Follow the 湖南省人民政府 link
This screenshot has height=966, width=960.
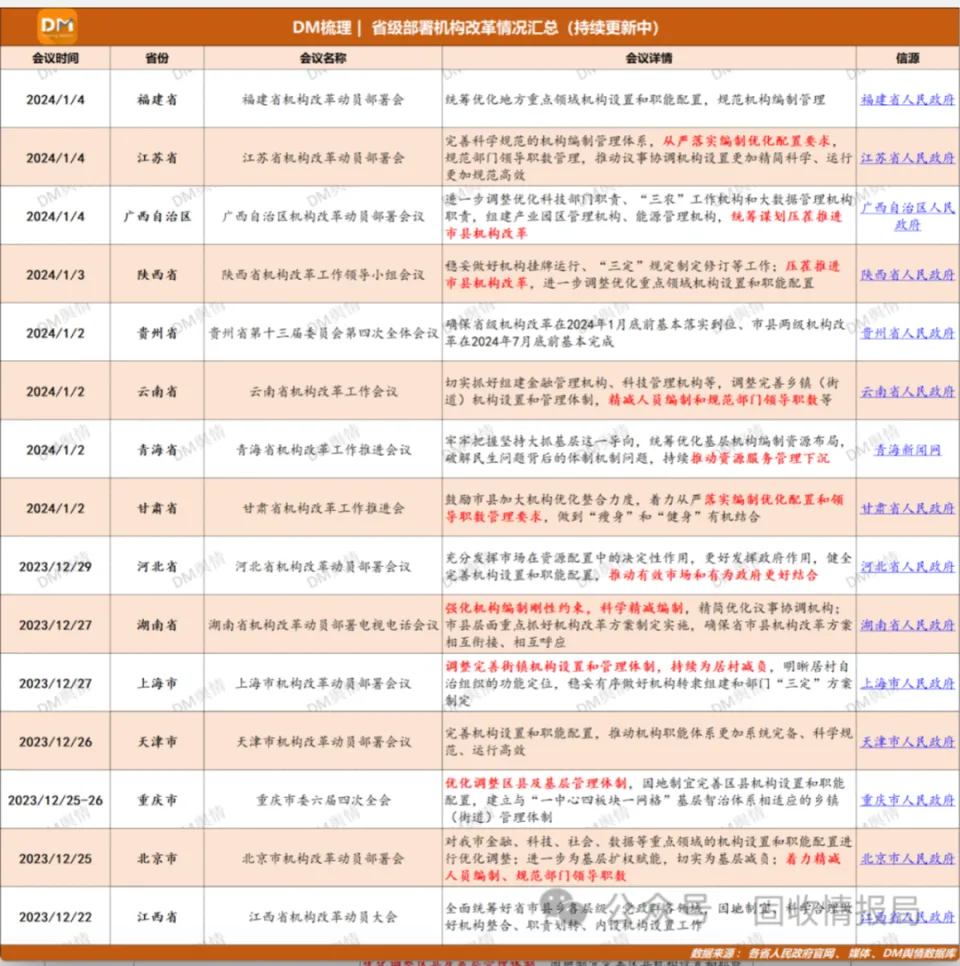(x=907, y=625)
